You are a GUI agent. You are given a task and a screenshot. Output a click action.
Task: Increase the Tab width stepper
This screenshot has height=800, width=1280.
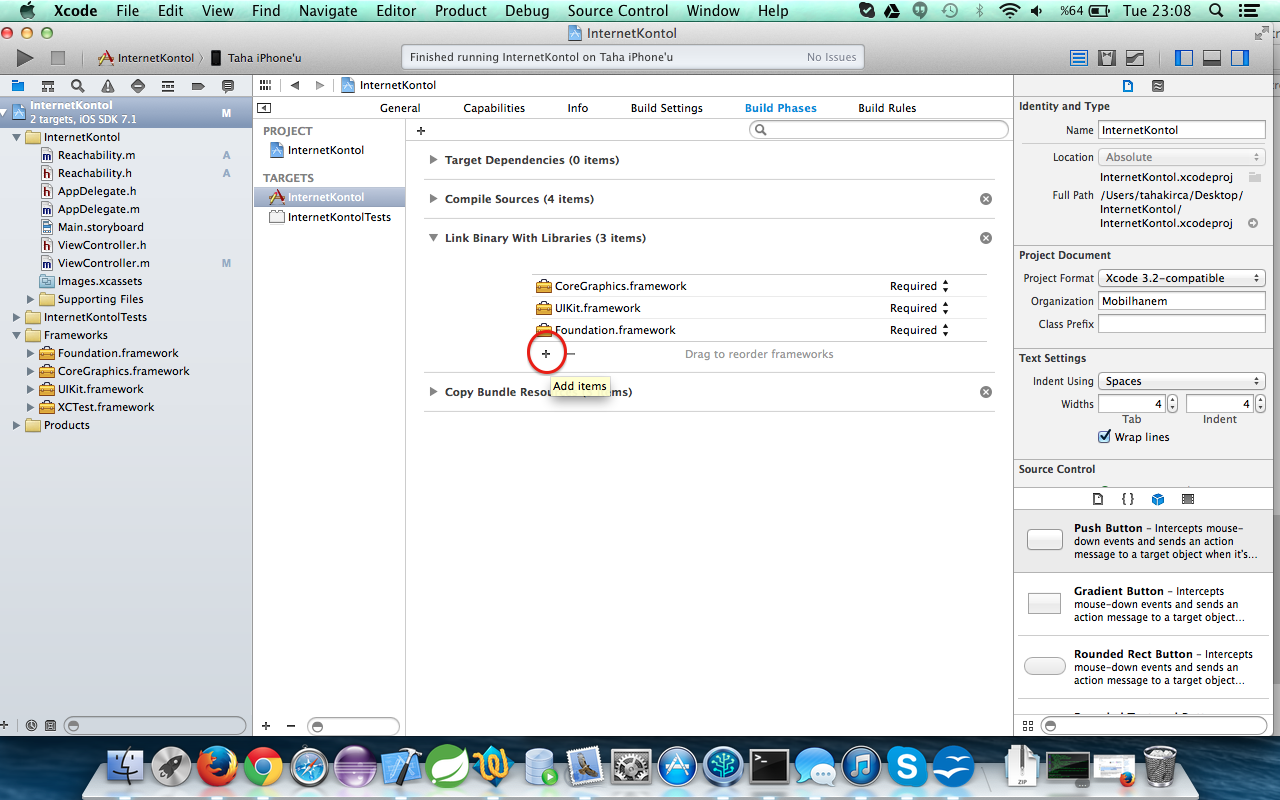(1172, 400)
